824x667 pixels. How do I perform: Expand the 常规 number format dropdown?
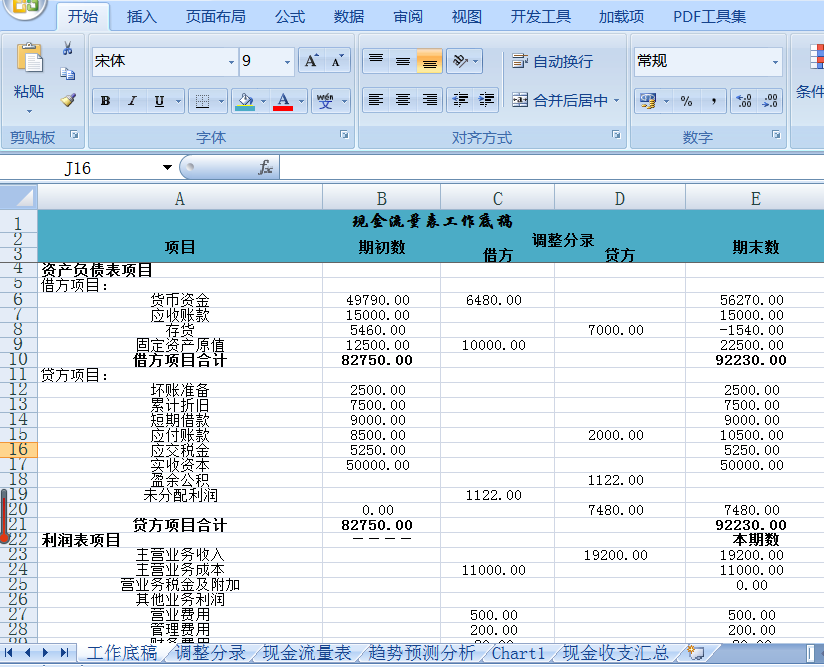(775, 62)
